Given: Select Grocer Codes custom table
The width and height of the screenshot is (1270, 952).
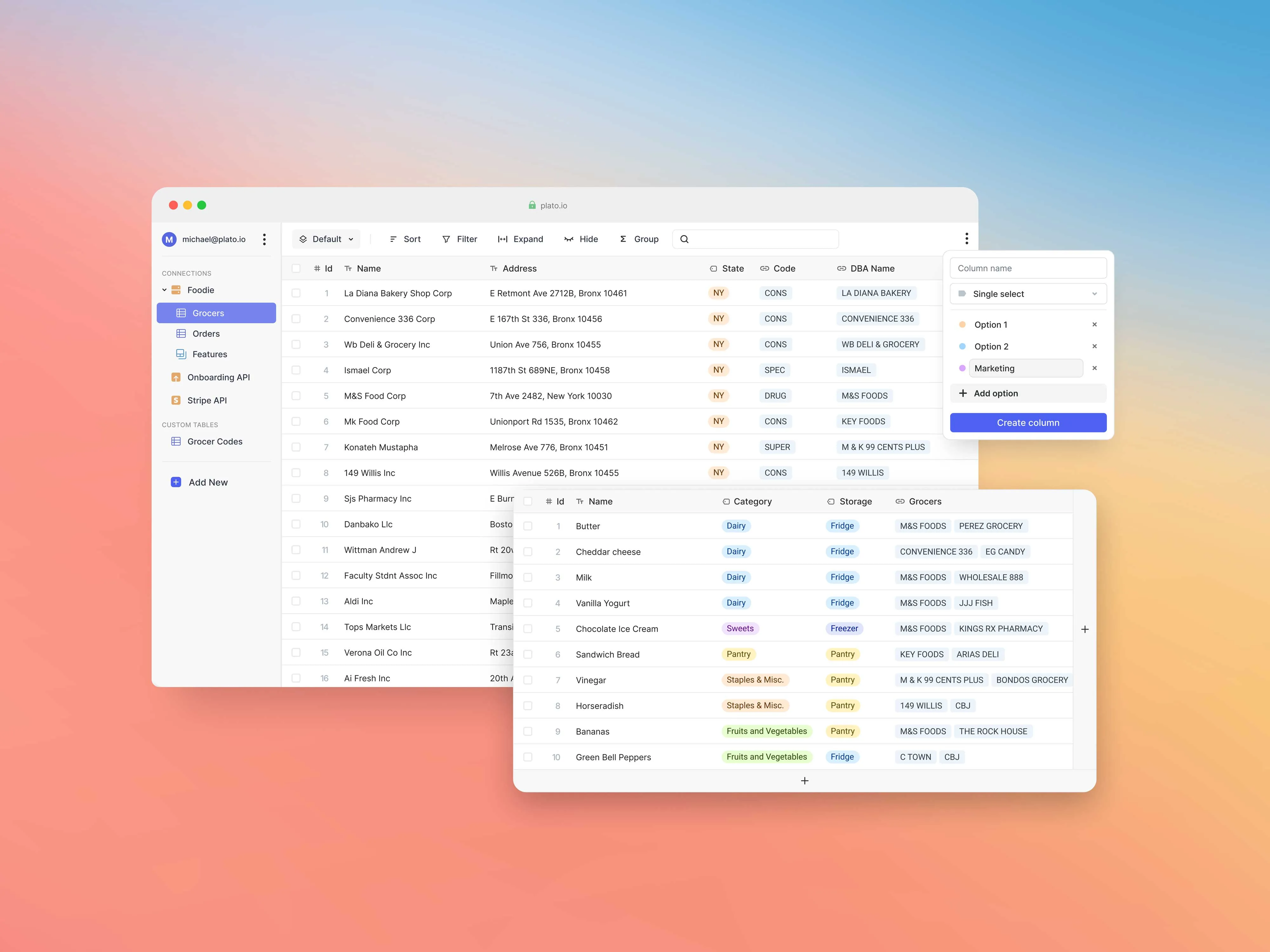Looking at the screenshot, I should (214, 441).
